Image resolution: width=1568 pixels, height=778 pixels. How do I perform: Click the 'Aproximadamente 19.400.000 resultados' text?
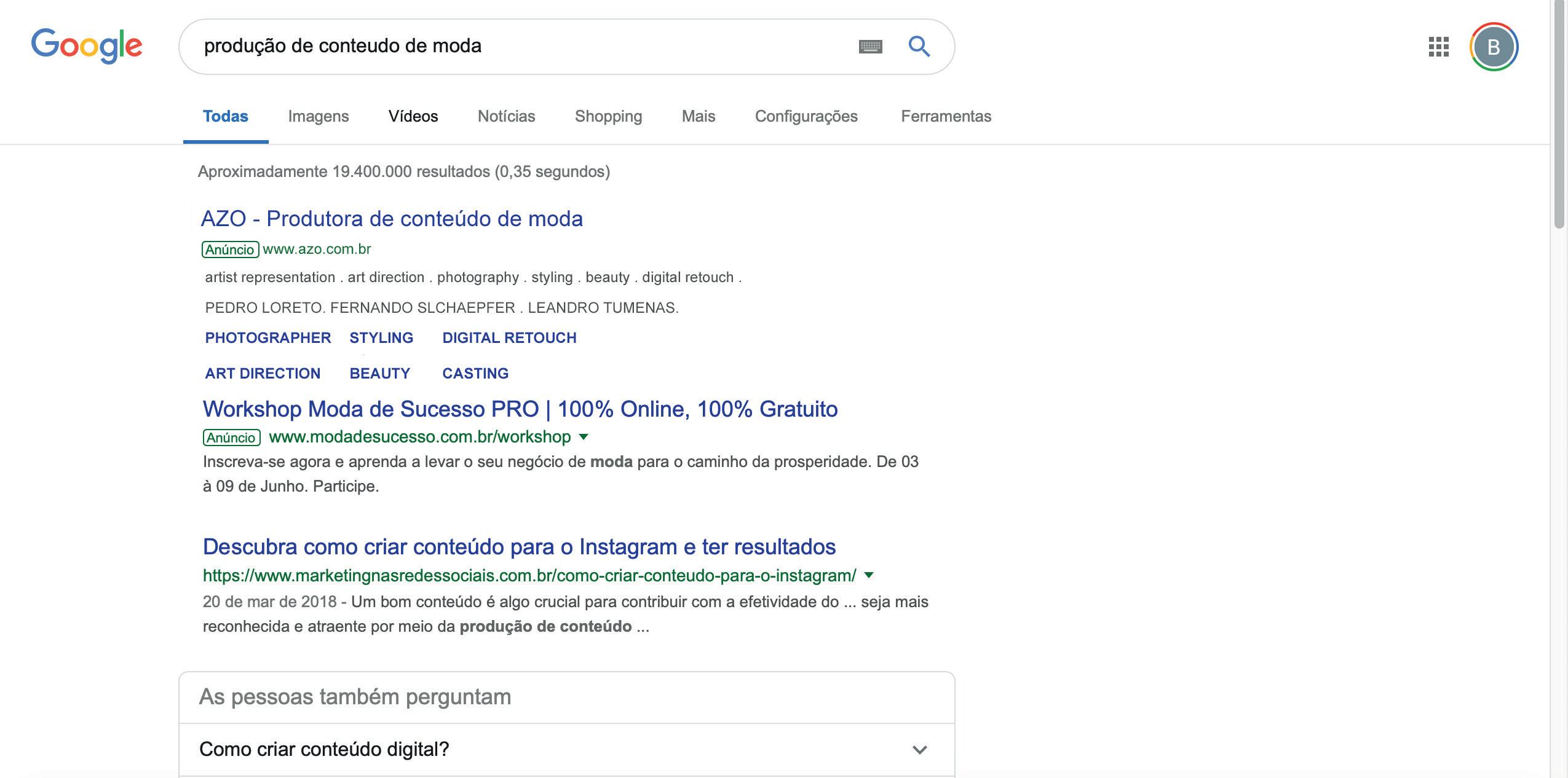[x=404, y=171]
